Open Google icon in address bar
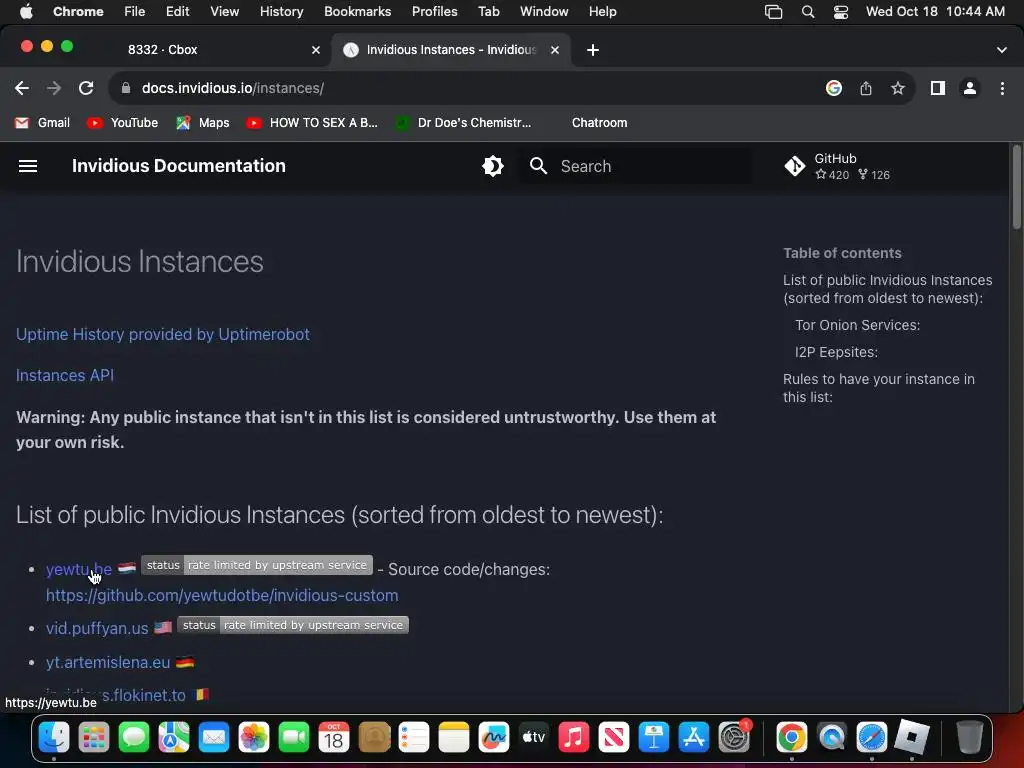 pos(834,88)
